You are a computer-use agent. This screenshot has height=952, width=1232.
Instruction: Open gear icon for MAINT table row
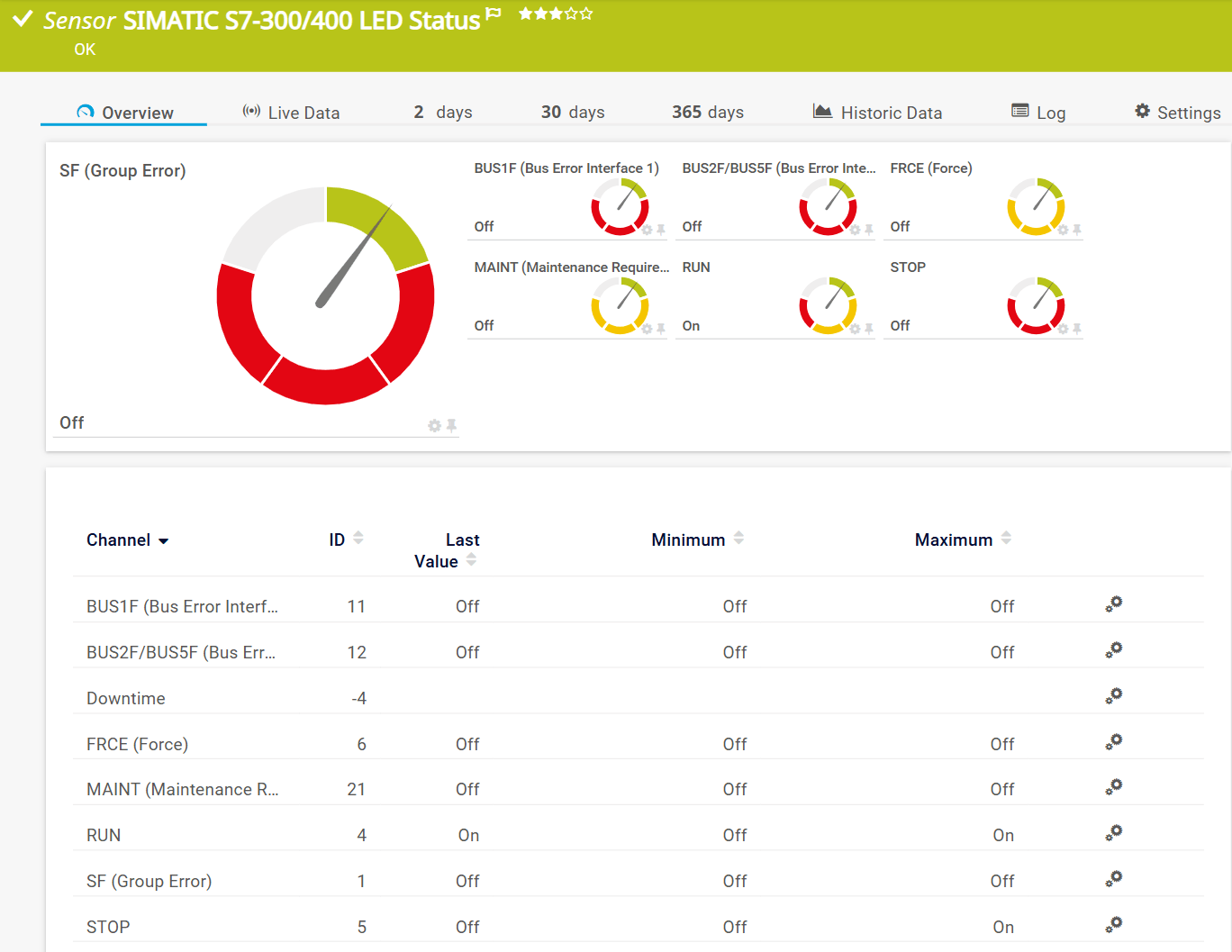pos(1114,787)
